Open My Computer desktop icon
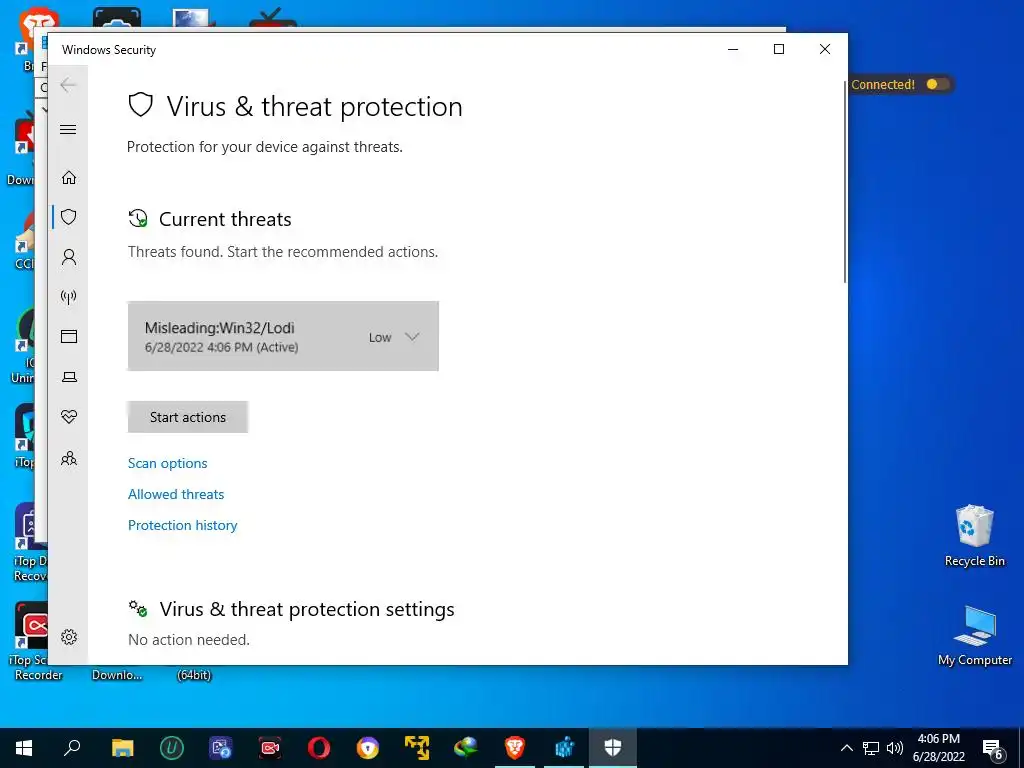Viewport: 1024px width, 768px height. coord(974,635)
